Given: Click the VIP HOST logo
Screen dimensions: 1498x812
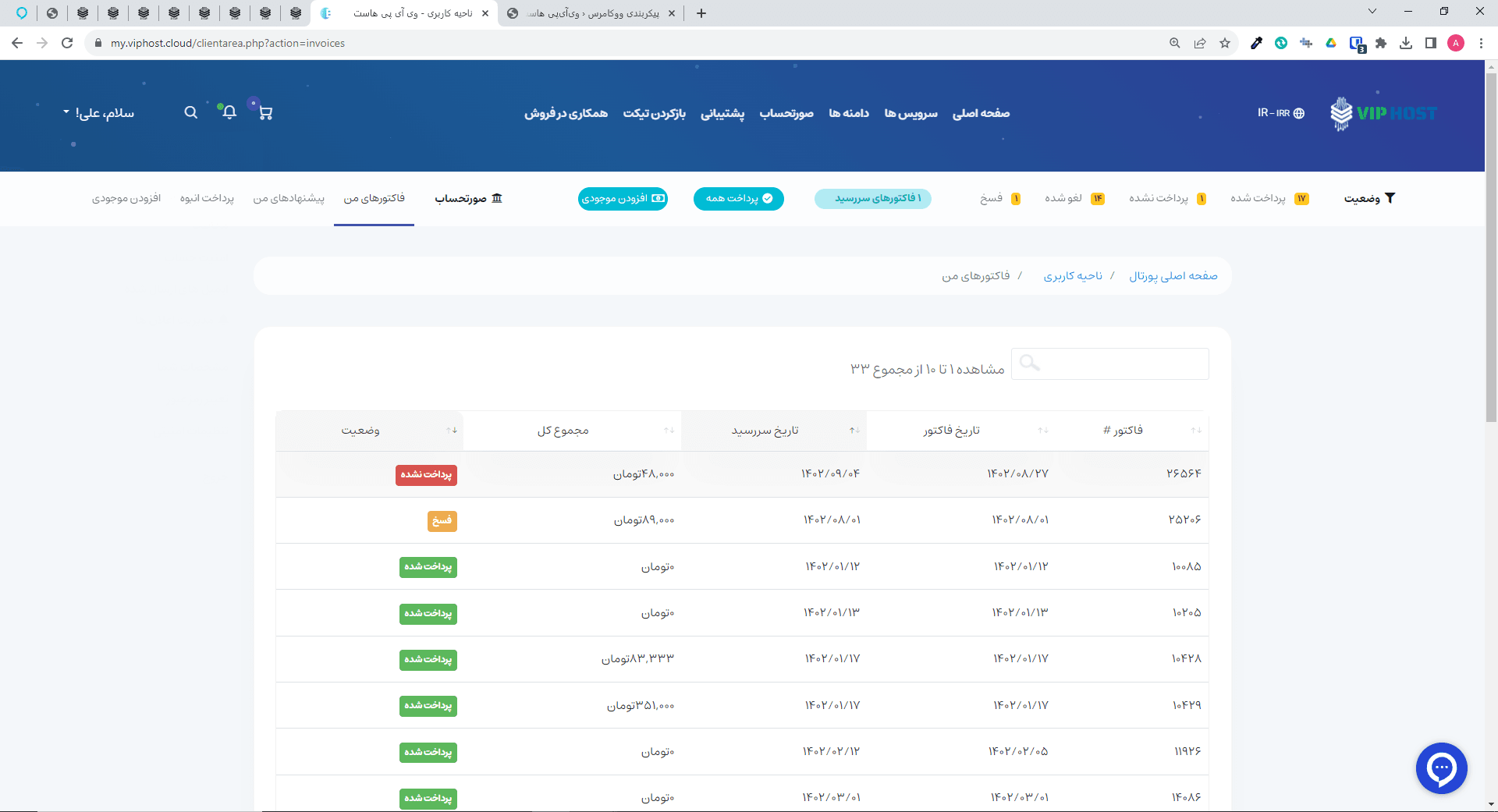Looking at the screenshot, I should [x=1383, y=113].
